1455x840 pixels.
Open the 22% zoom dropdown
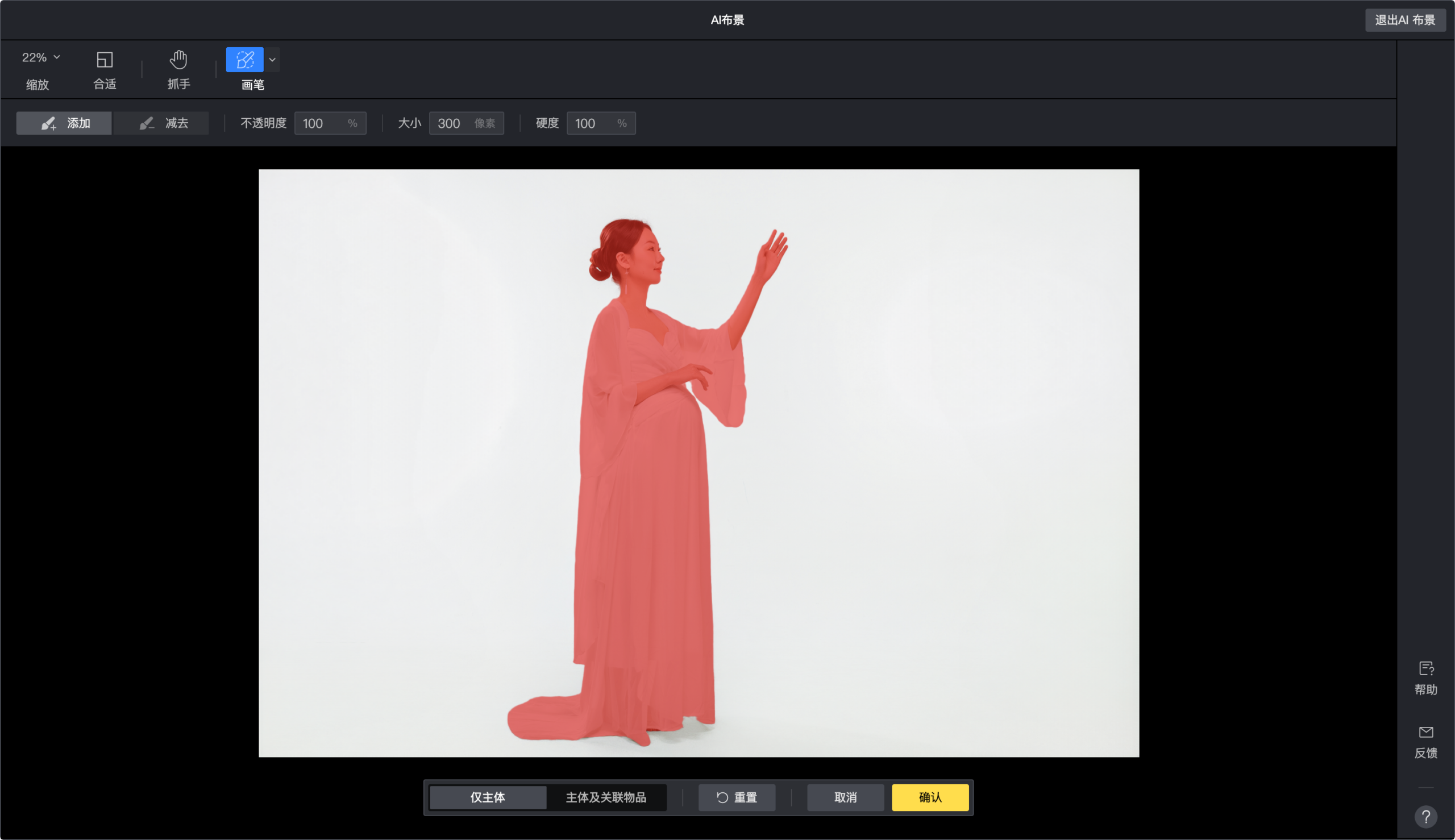pos(40,57)
